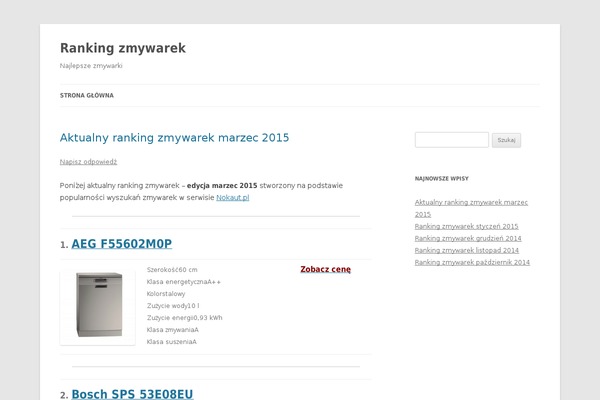Click the Najlepsze zmywarki tagline
Screen dimensions: 600x400
pyautogui.click(x=91, y=66)
